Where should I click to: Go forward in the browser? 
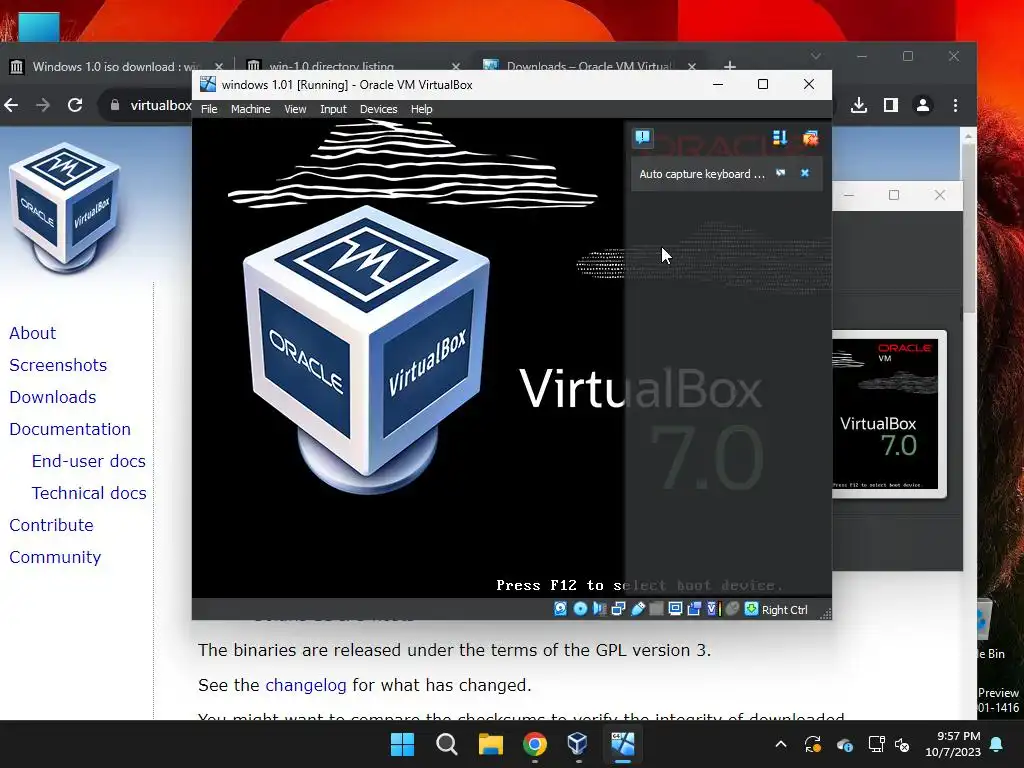point(43,105)
